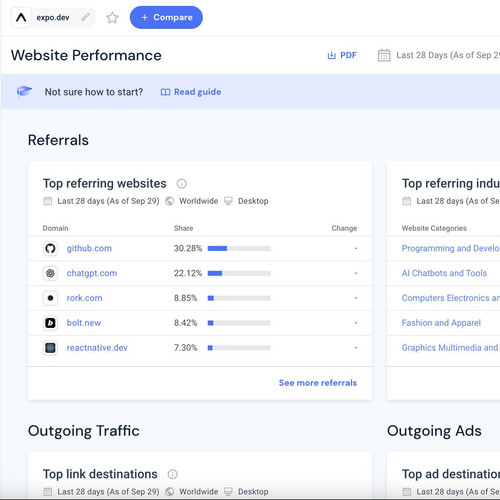Open the rork.com referral link
The height and width of the screenshot is (500, 500).
tap(84, 298)
